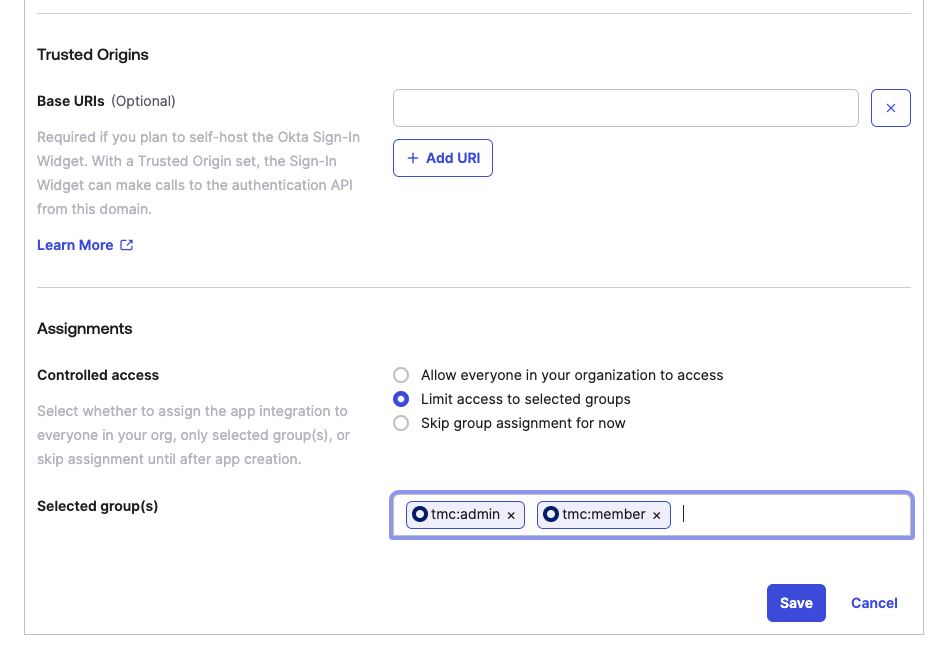946x655 pixels.
Task: Remove the tmc:member group chip
Action: [656, 515]
